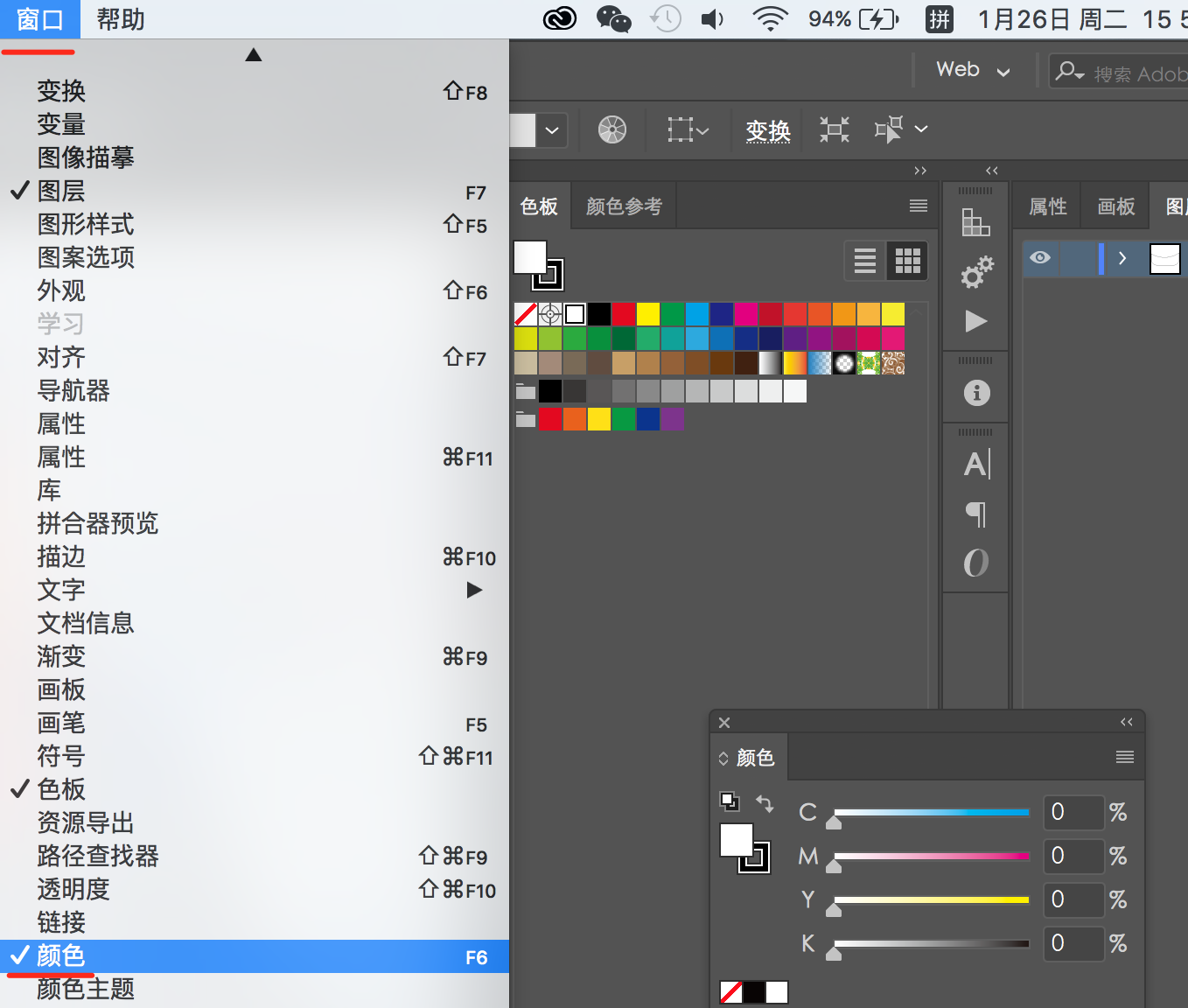
Task: Swap fill and stroke in Color panel
Action: click(x=765, y=803)
